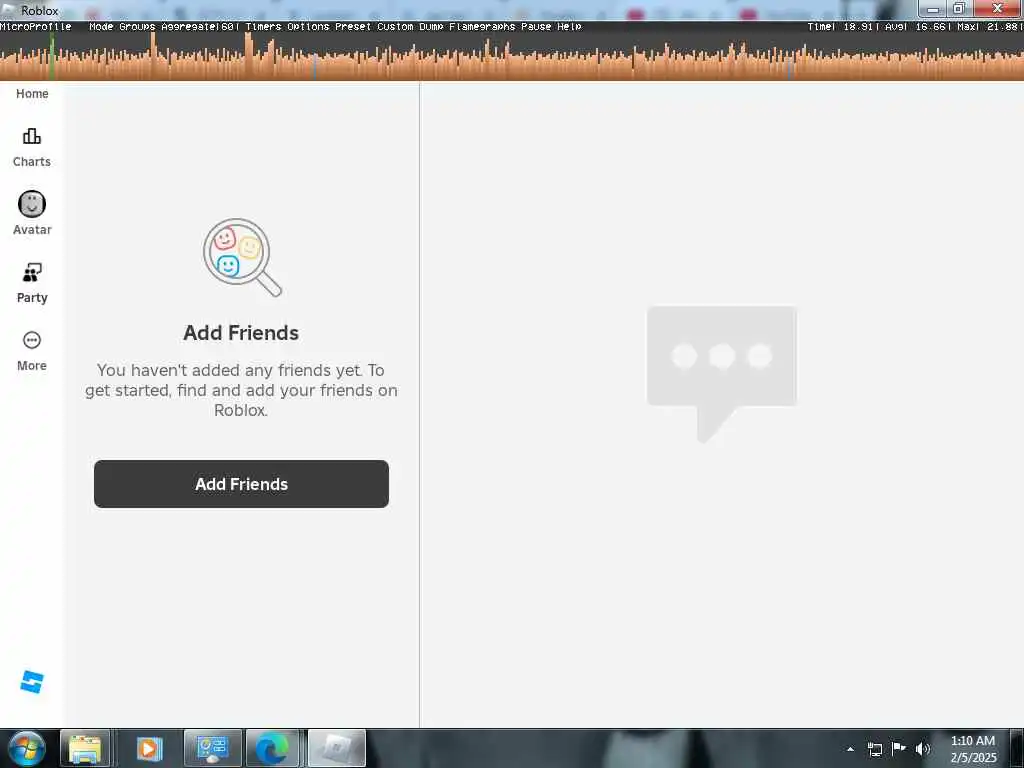Image resolution: width=1024 pixels, height=768 pixels.
Task: Open the Timers menu in profiler
Action: [263, 27]
